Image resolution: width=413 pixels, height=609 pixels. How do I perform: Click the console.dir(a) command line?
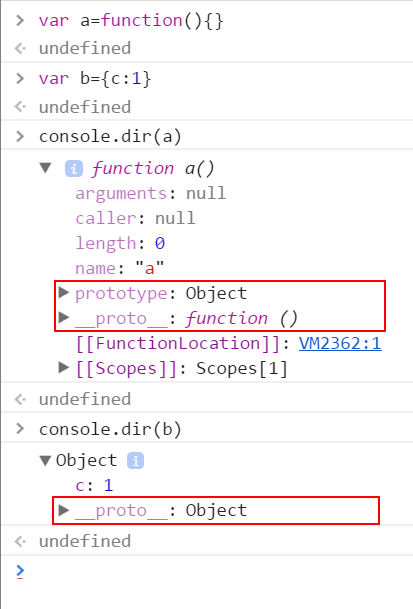point(110,136)
